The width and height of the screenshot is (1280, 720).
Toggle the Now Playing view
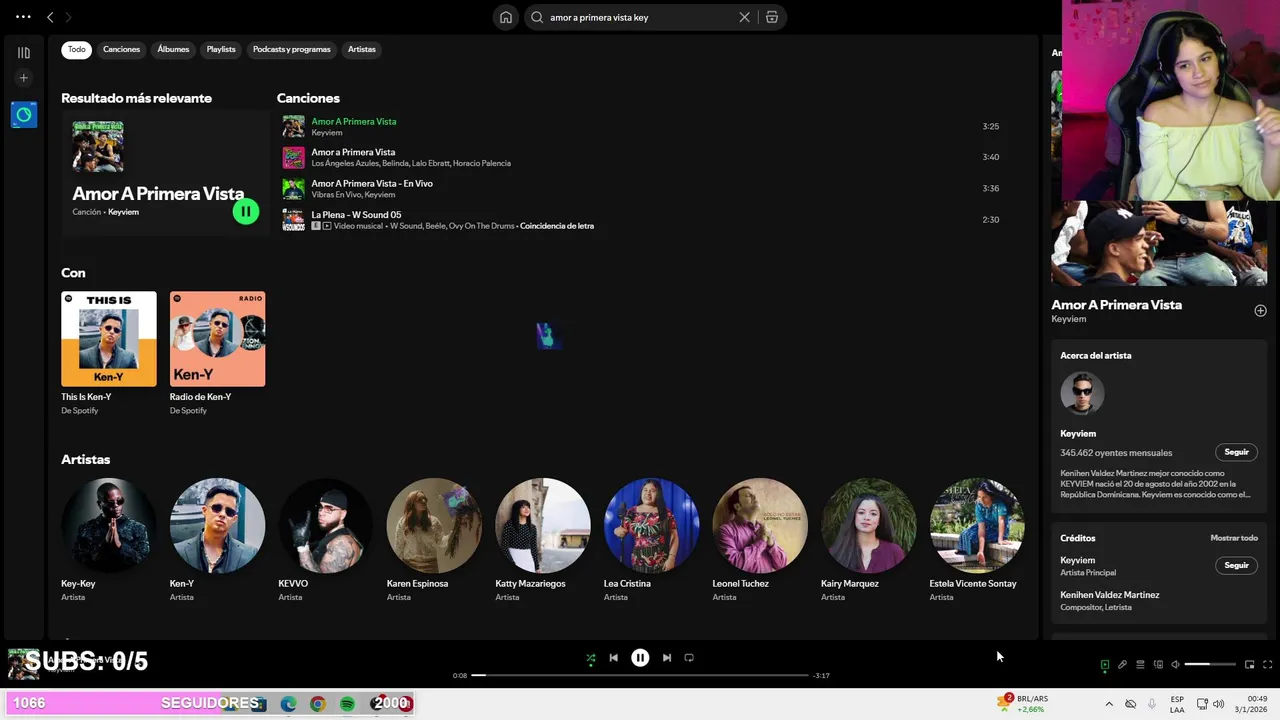point(1104,665)
